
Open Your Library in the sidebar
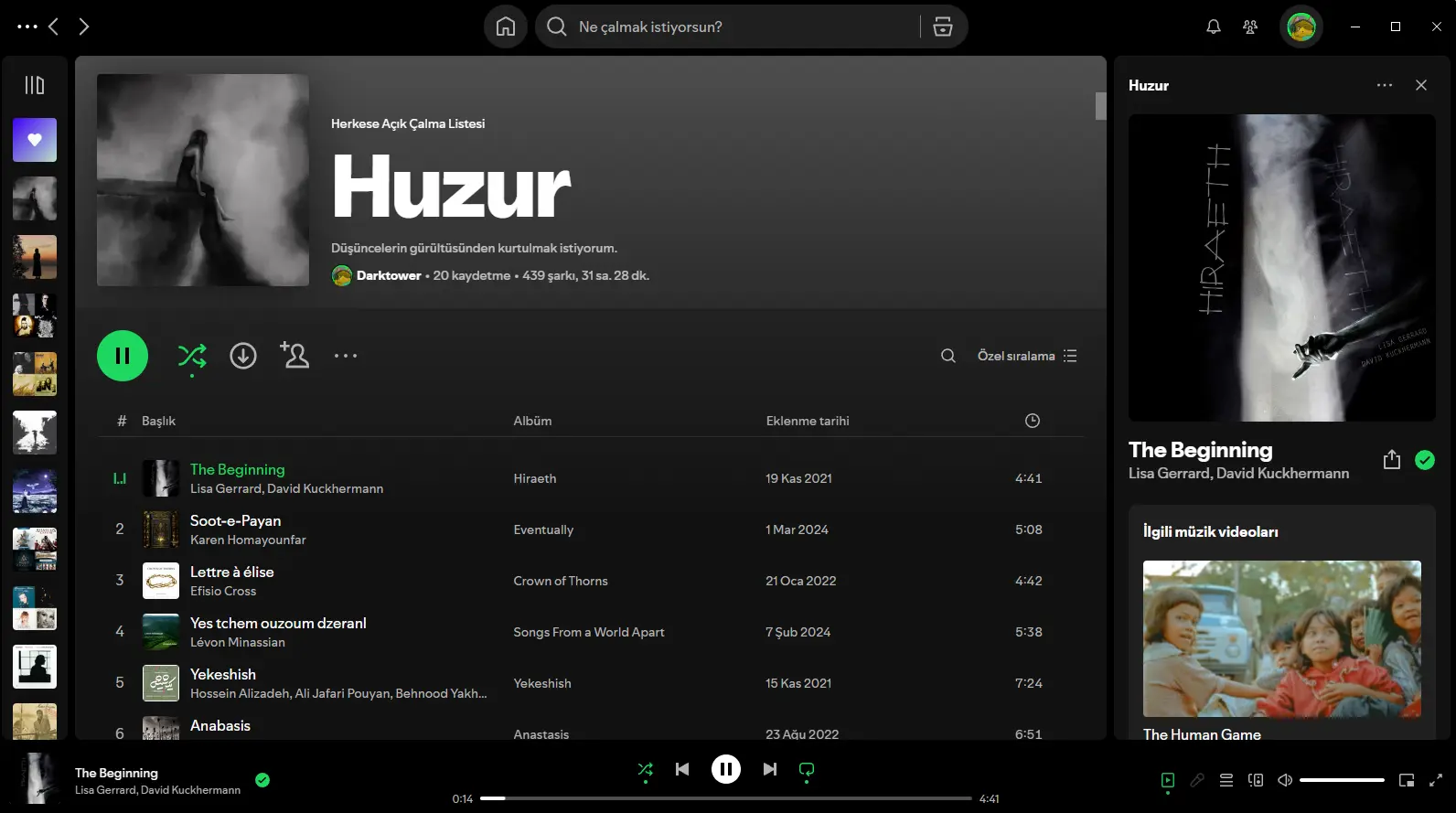click(35, 85)
